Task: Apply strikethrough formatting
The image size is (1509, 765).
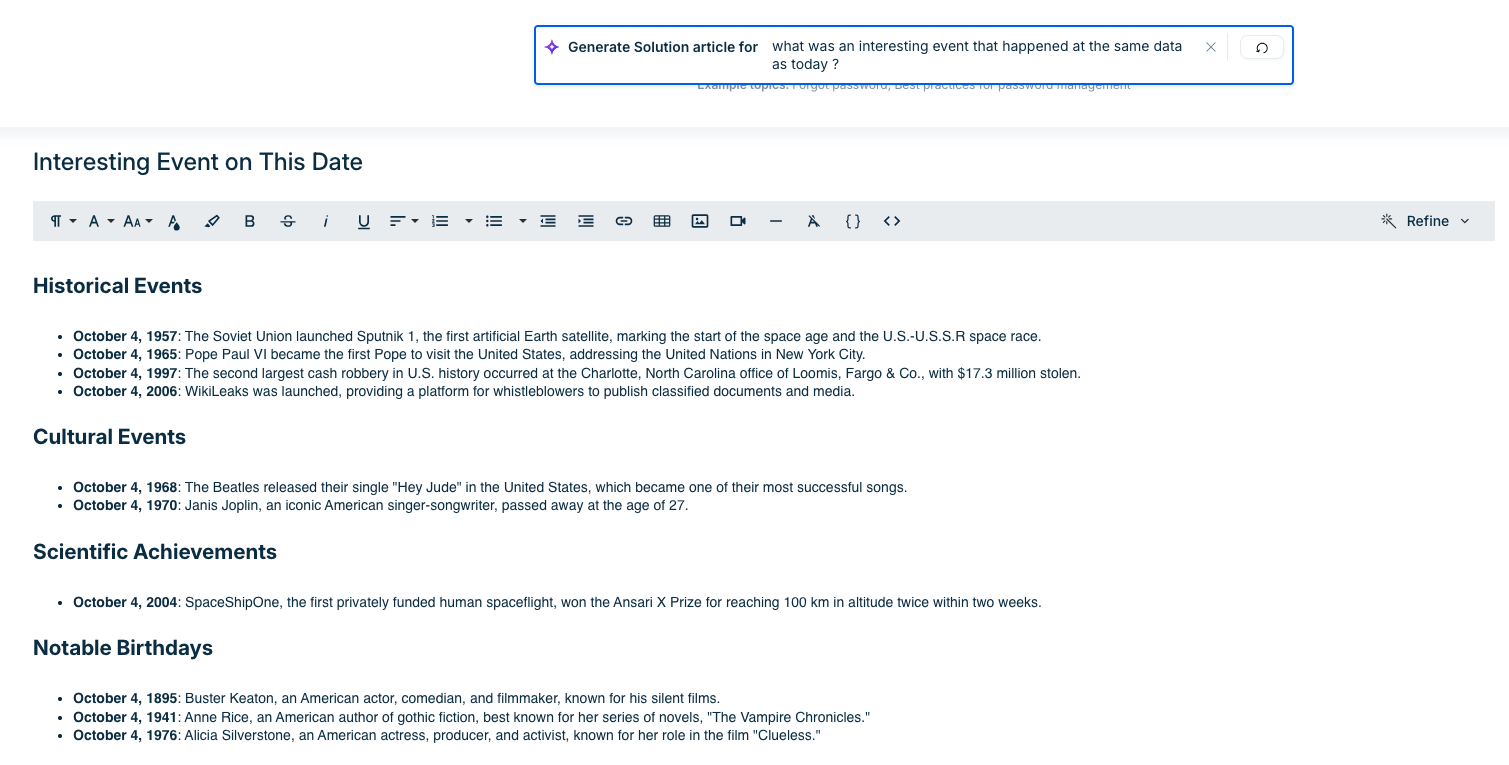Action: [288, 221]
